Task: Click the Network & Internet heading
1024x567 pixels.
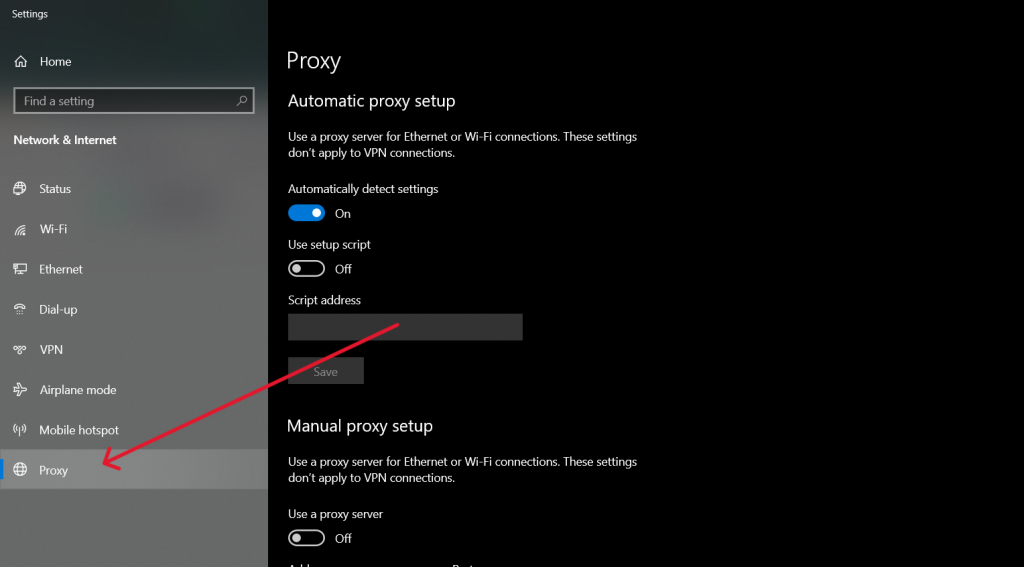Action: (x=65, y=140)
